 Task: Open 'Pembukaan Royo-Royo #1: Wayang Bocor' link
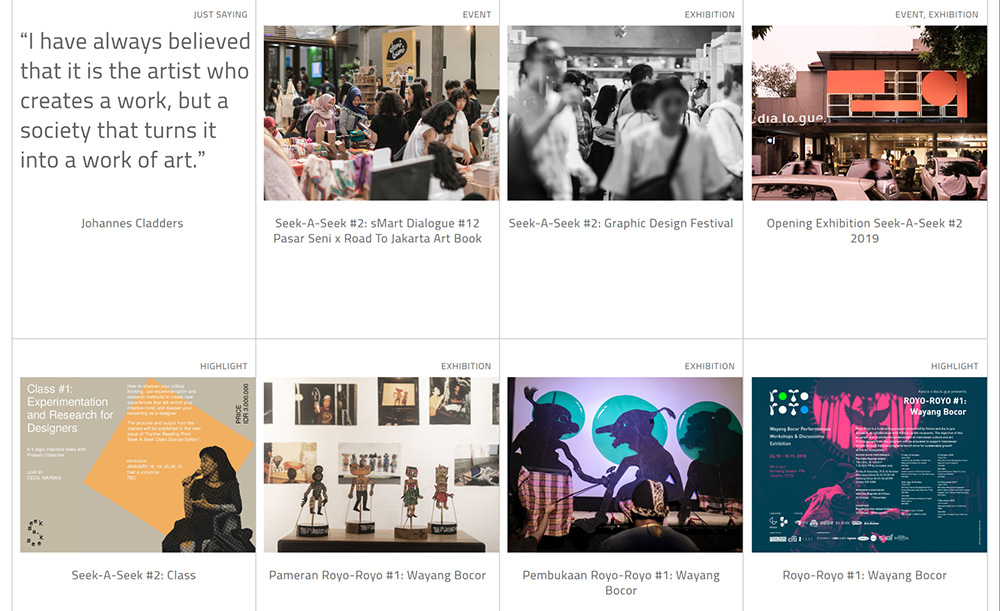pyautogui.click(x=621, y=583)
